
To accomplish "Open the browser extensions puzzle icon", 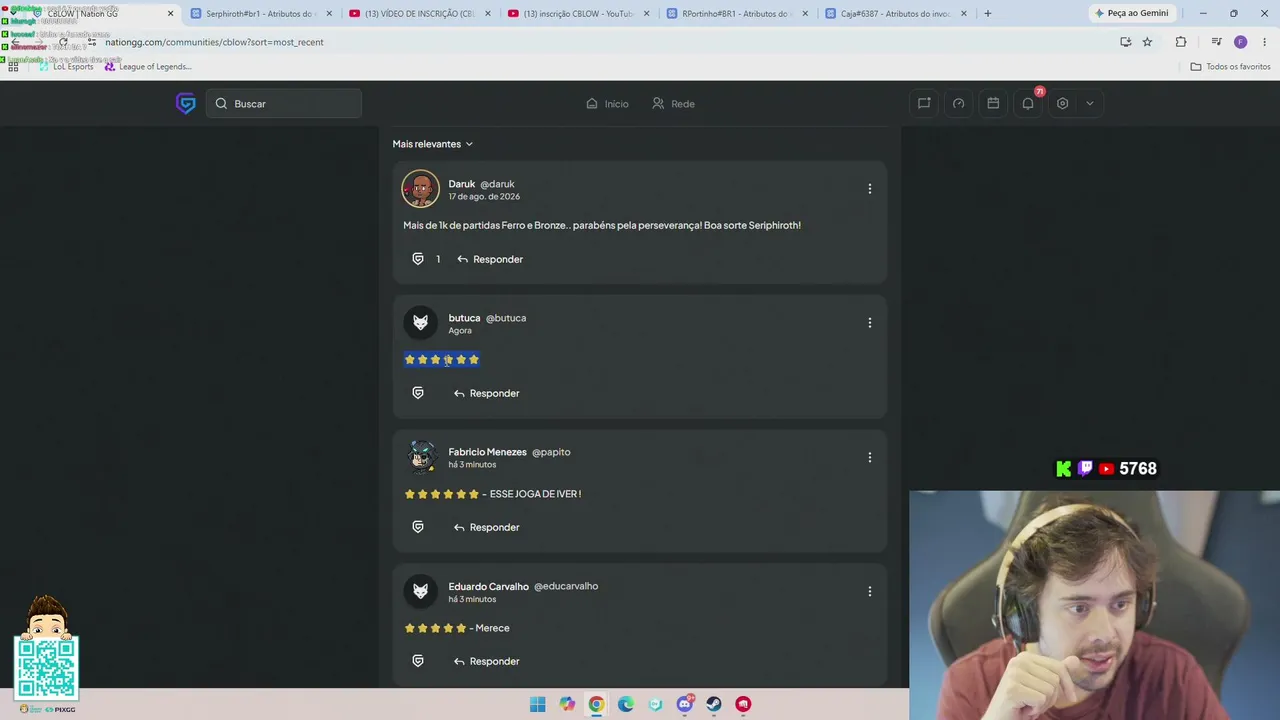I will tap(1181, 42).
